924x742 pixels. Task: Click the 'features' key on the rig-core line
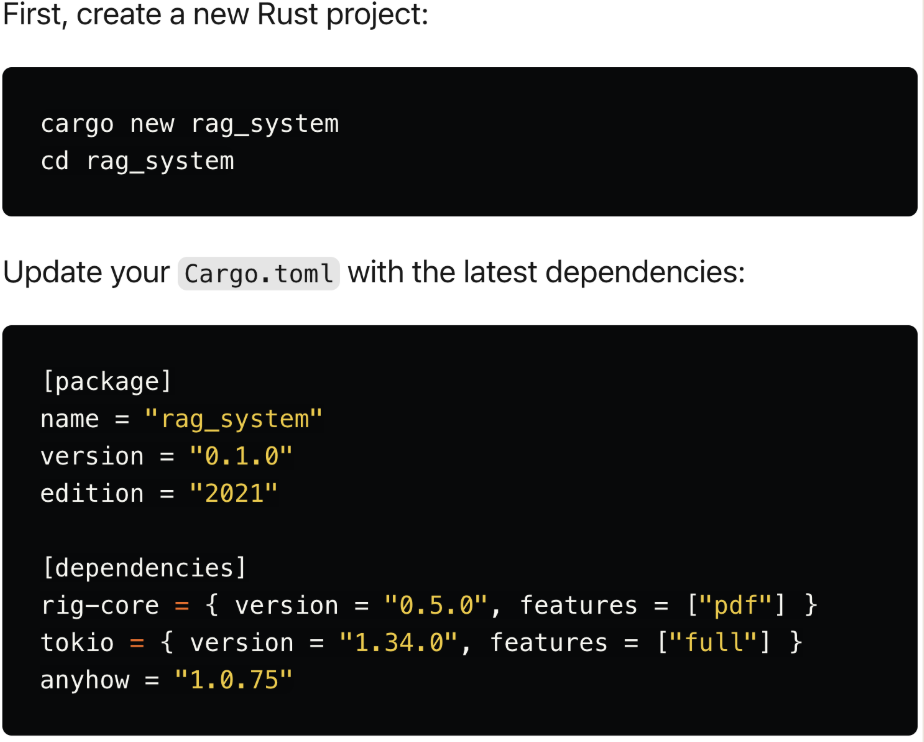[x=578, y=606]
